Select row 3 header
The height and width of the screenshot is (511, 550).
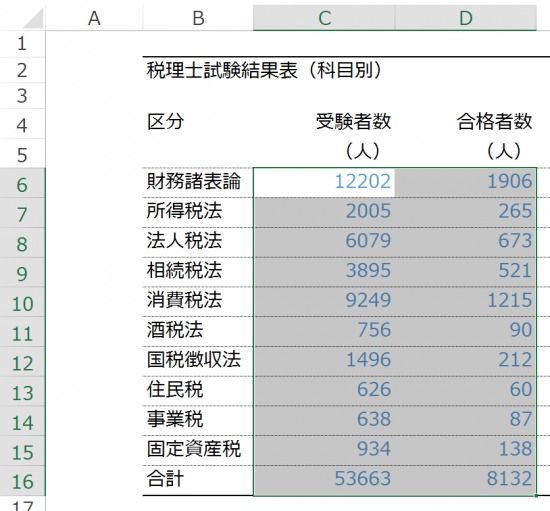click(22, 96)
